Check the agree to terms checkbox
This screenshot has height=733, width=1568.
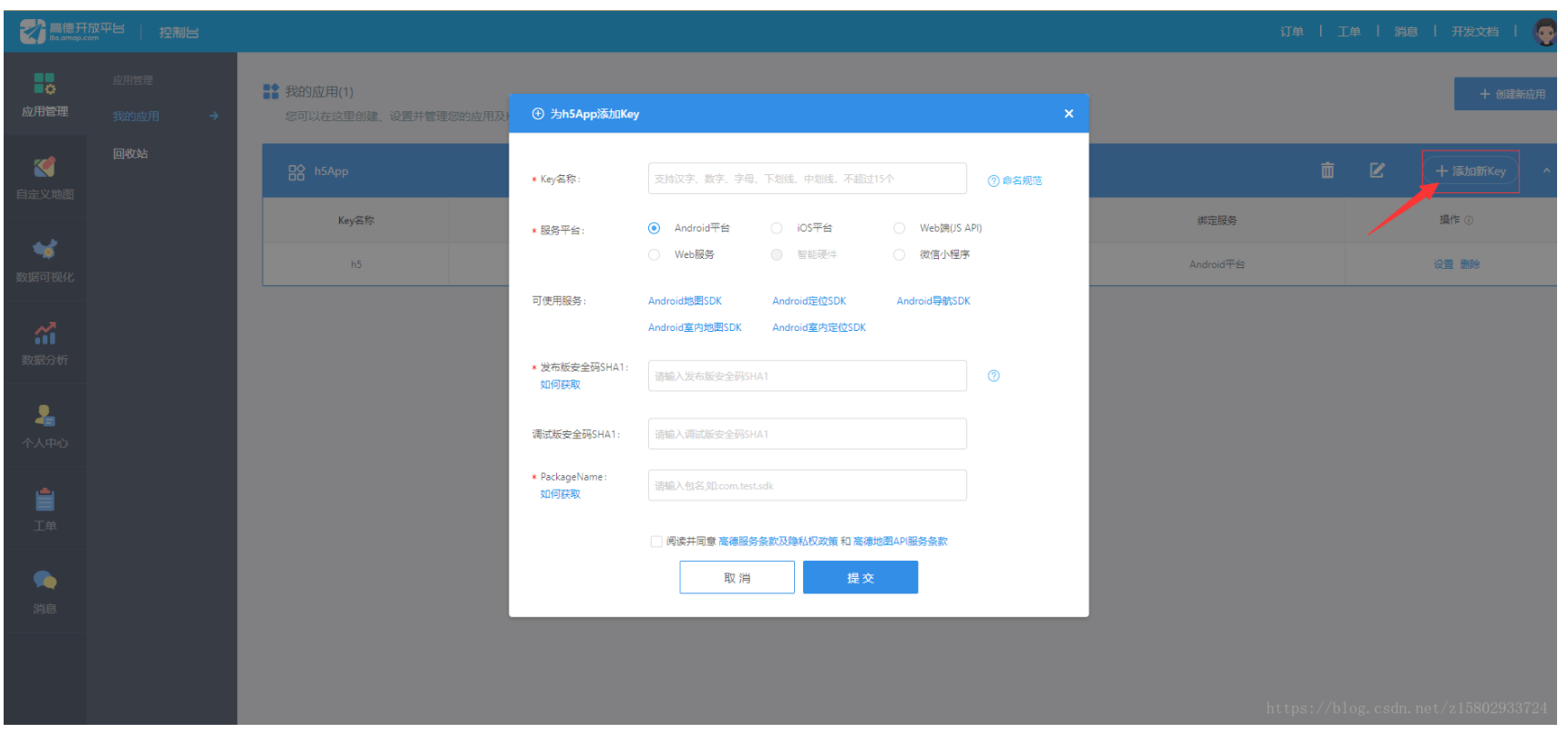tap(656, 542)
